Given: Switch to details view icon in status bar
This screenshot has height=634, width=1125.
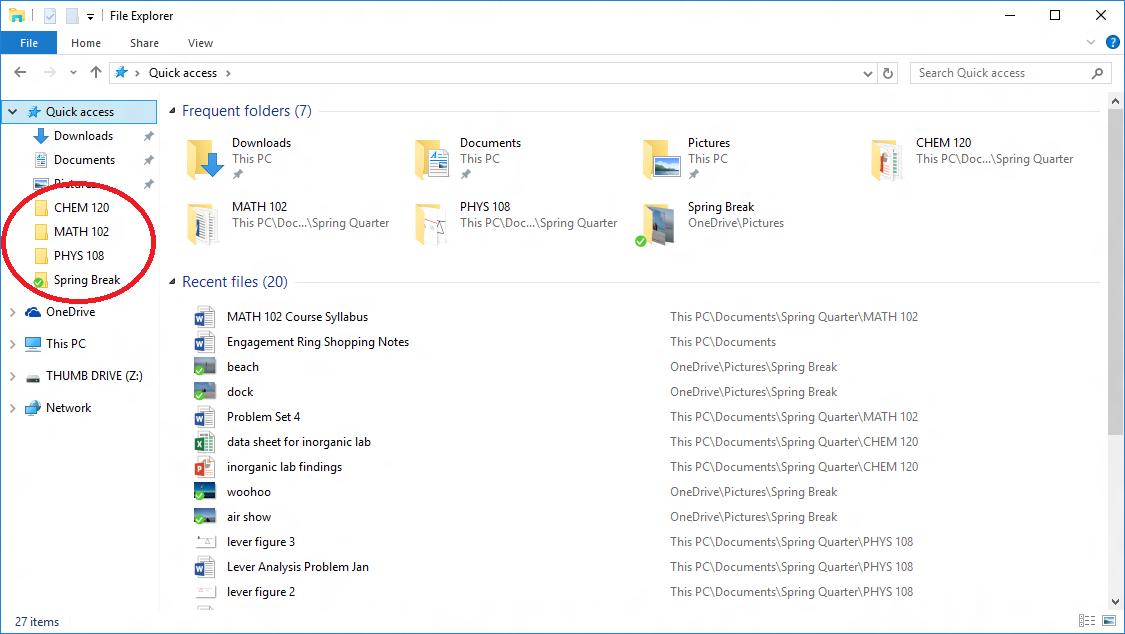Looking at the screenshot, I should point(1087,620).
